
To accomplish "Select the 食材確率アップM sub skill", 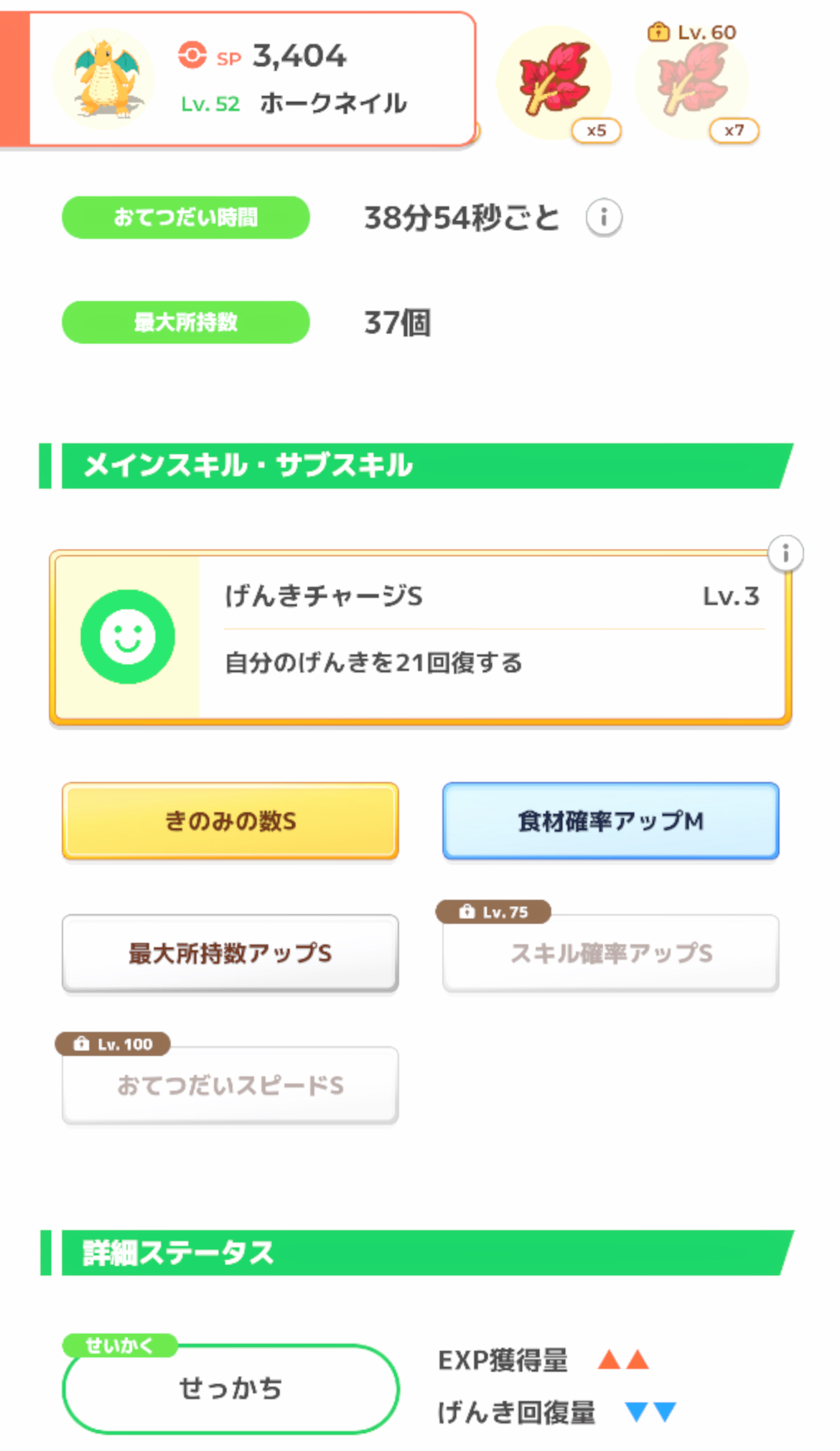I will [x=611, y=821].
